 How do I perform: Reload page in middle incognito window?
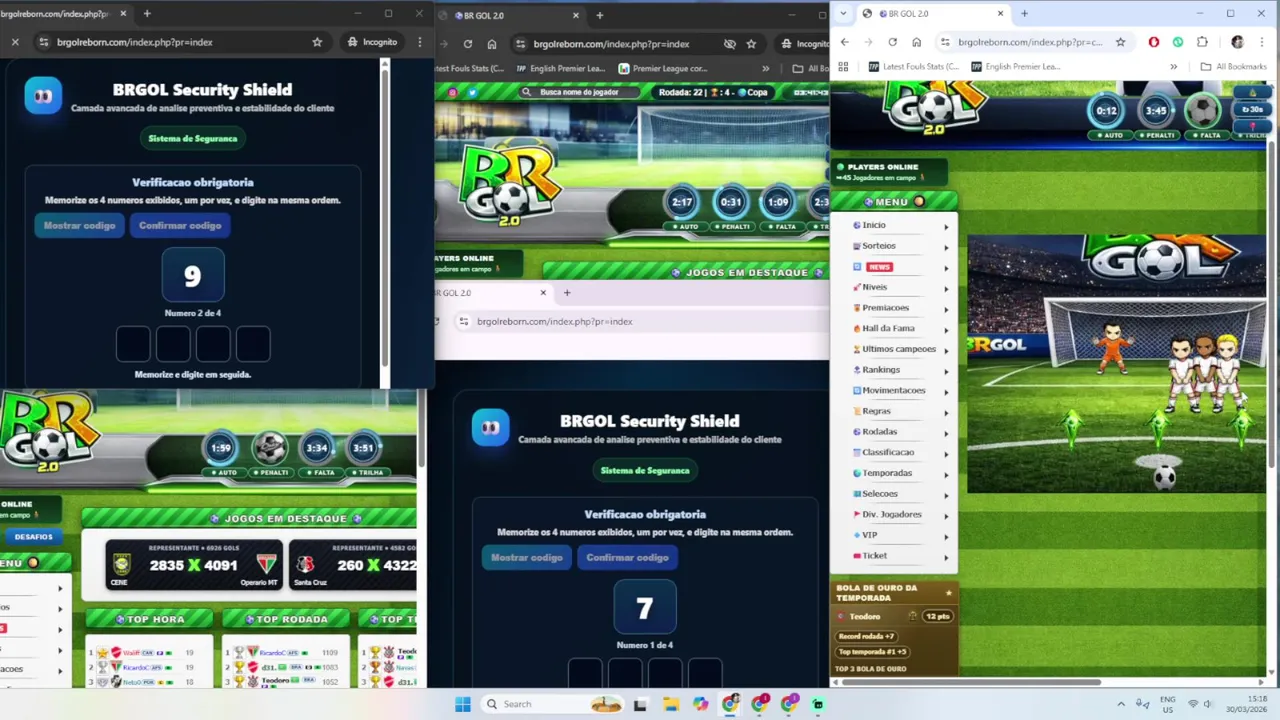467,44
